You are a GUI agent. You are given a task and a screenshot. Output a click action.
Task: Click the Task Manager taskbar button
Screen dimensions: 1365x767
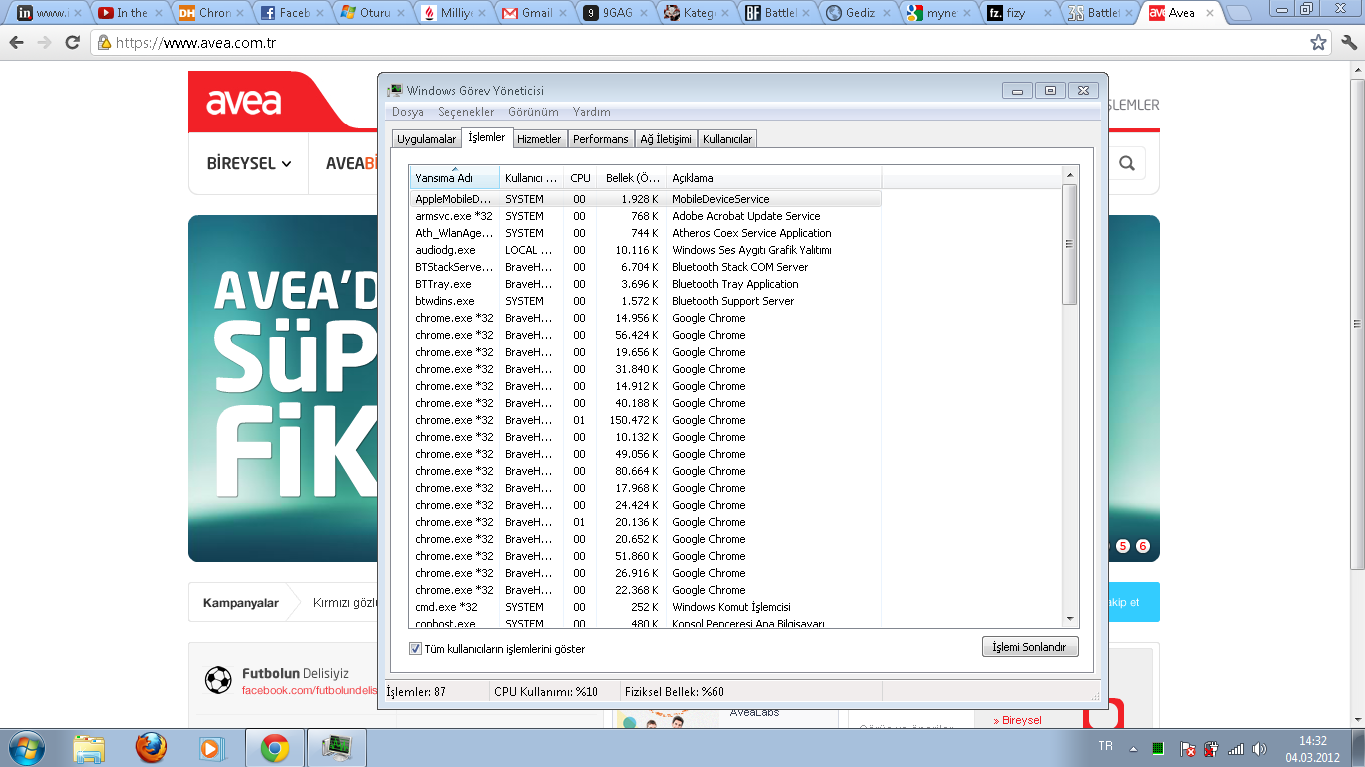pyautogui.click(x=336, y=748)
